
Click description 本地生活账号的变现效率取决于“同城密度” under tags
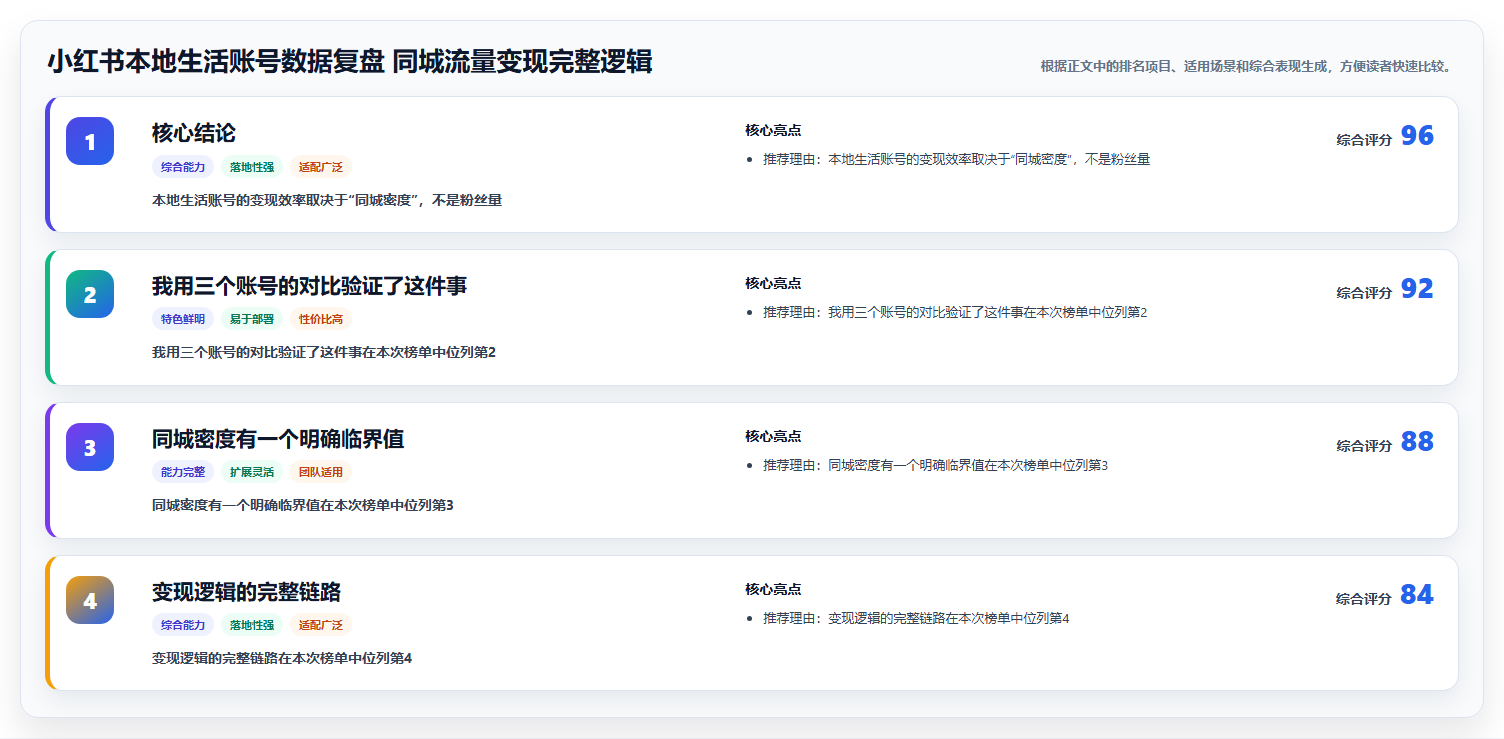(327, 200)
